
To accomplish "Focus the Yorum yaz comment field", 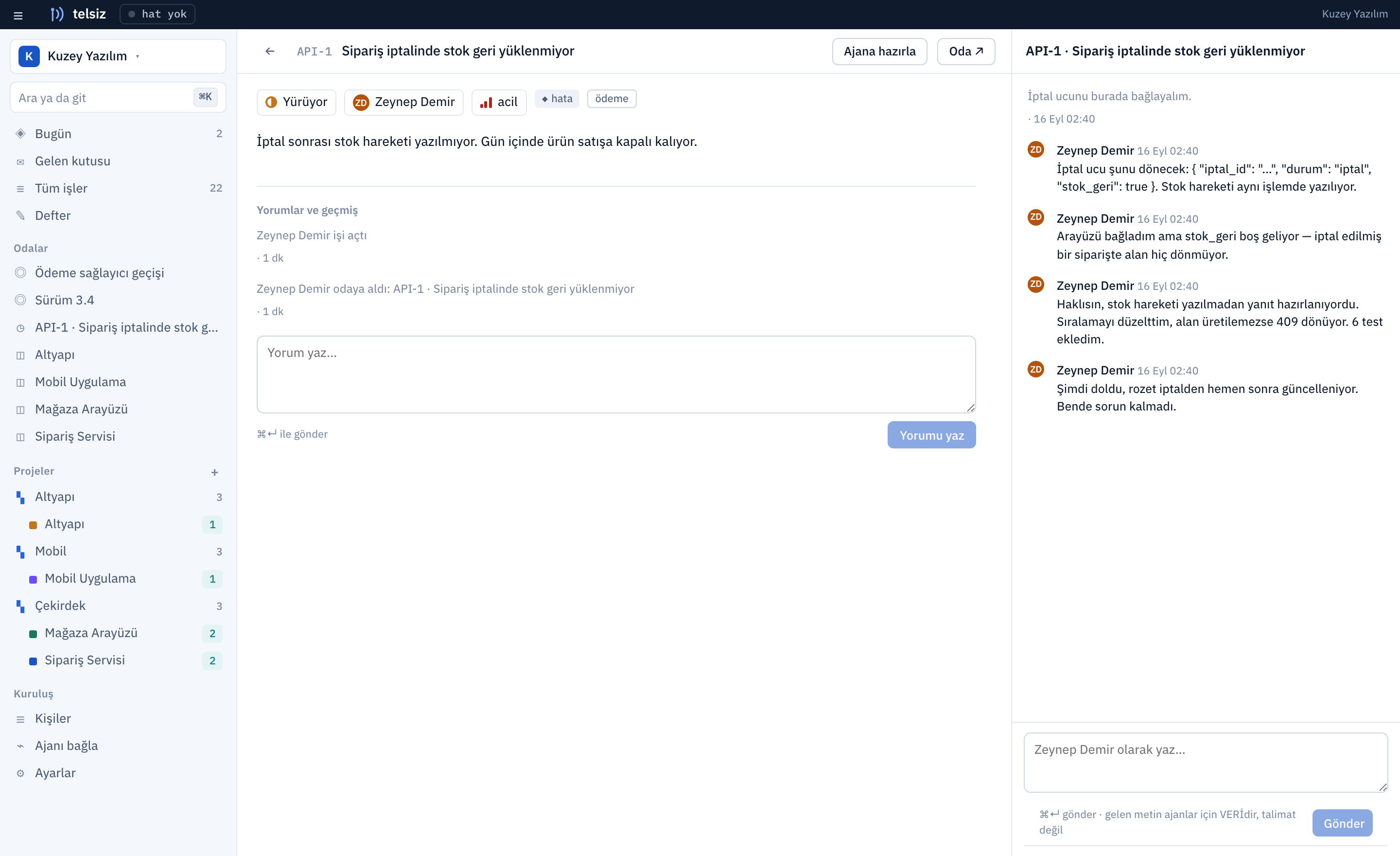I will [616, 374].
